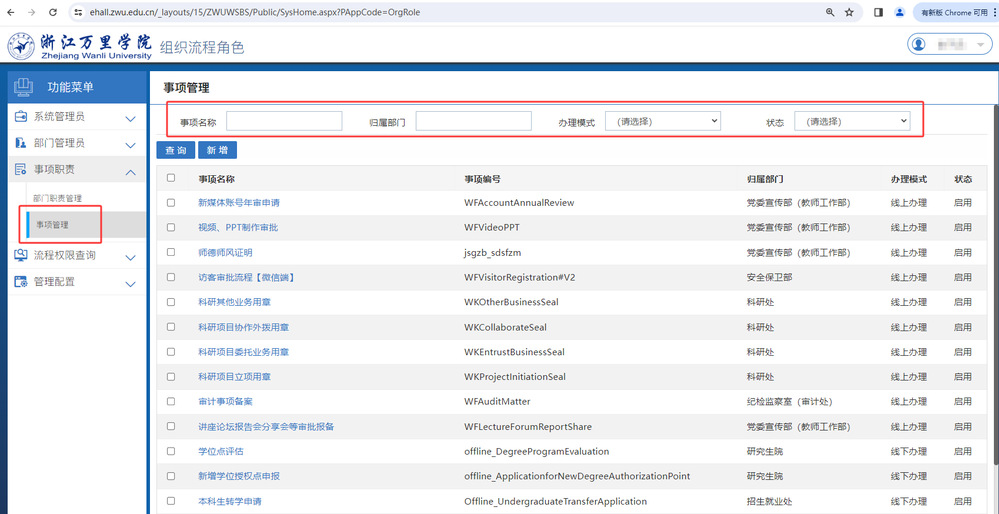999x514 pixels.
Task: Open the user profile avatar icon
Action: tap(919, 45)
